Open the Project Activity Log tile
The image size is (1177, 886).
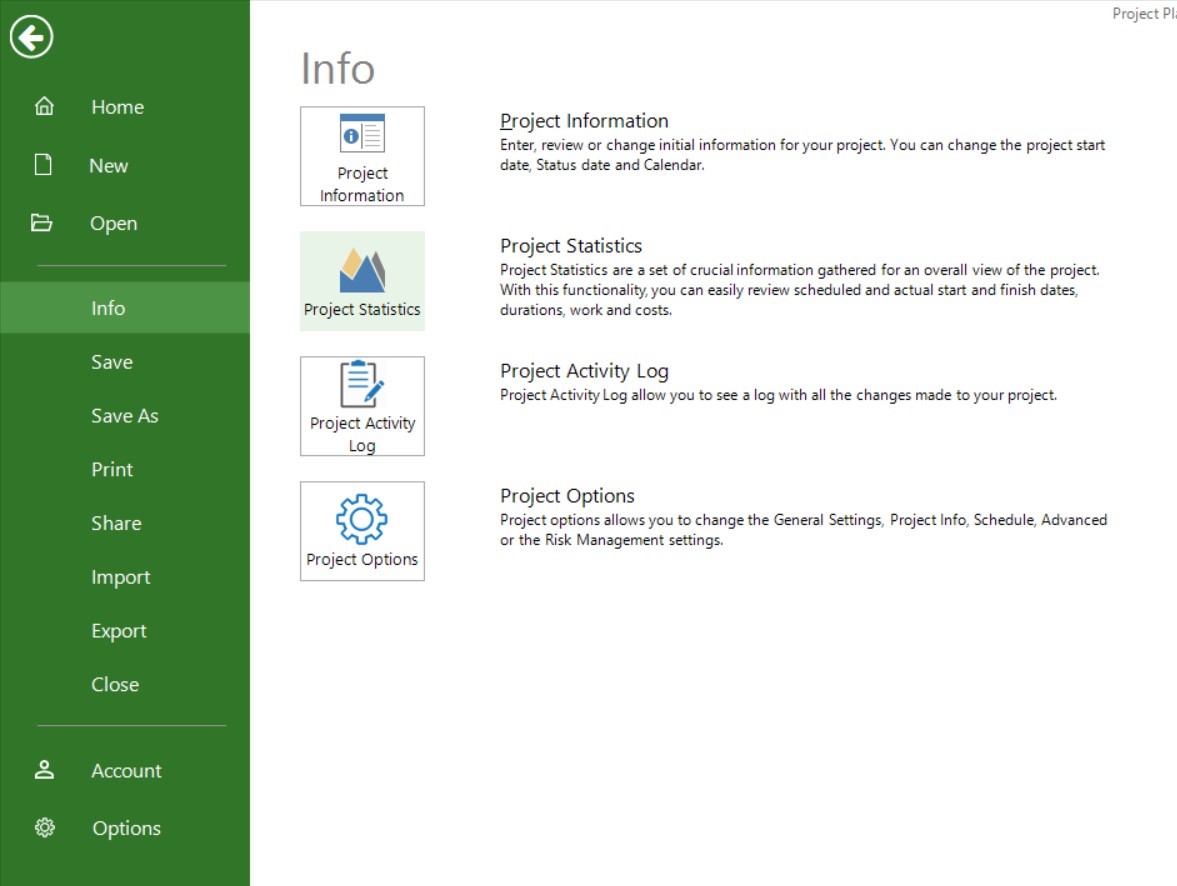pyautogui.click(x=362, y=406)
